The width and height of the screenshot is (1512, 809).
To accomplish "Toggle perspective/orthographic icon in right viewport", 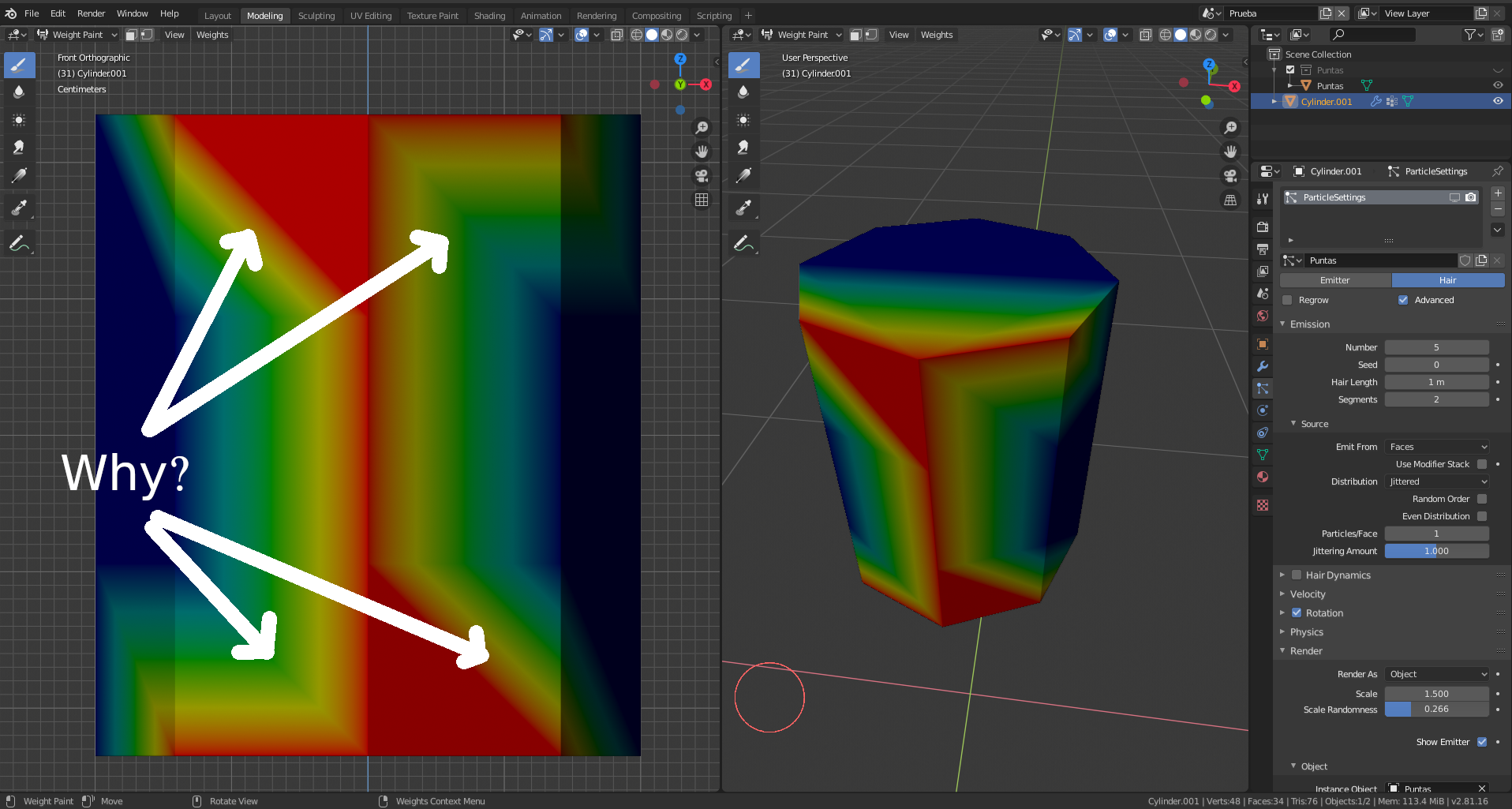I will (x=1230, y=200).
